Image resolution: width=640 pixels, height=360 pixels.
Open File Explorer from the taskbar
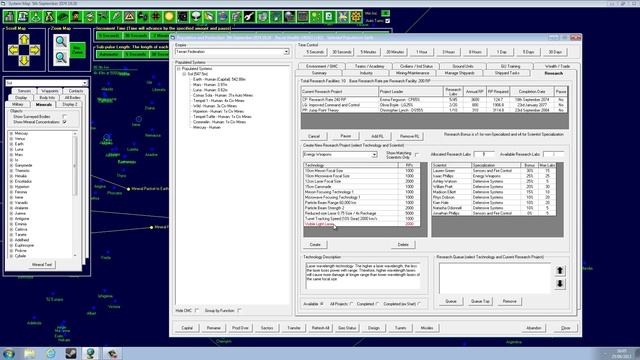29,353
